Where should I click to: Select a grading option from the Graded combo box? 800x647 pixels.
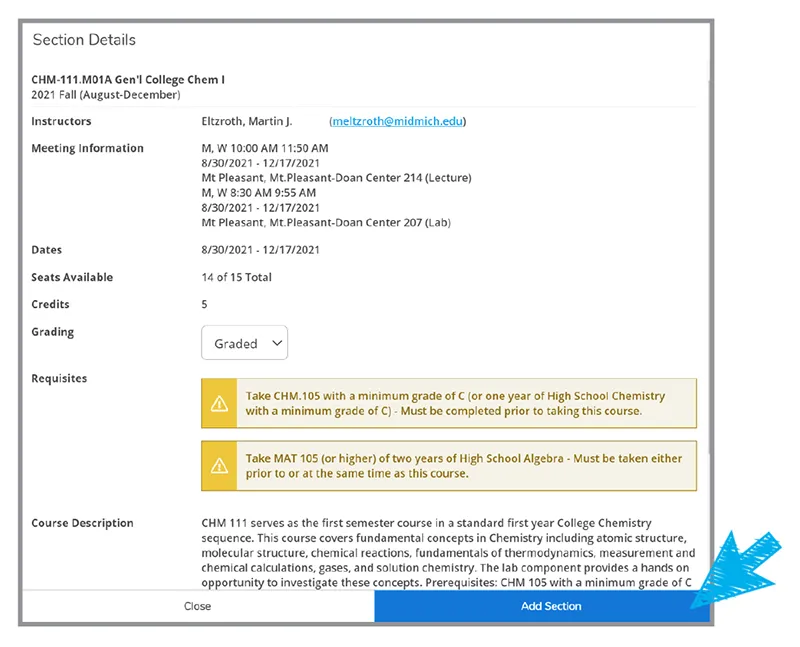tap(244, 343)
